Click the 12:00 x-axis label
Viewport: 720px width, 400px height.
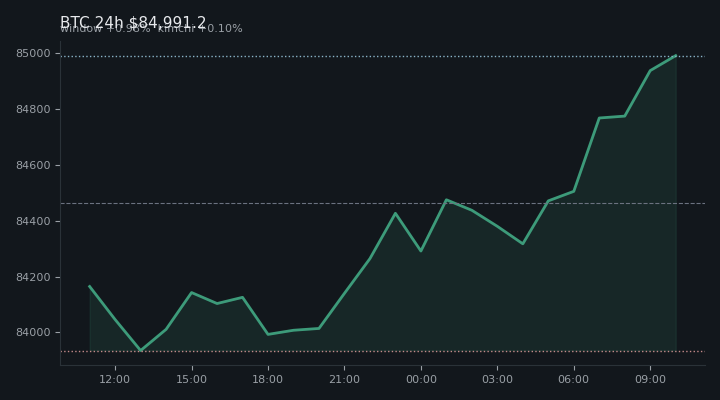tap(115, 379)
